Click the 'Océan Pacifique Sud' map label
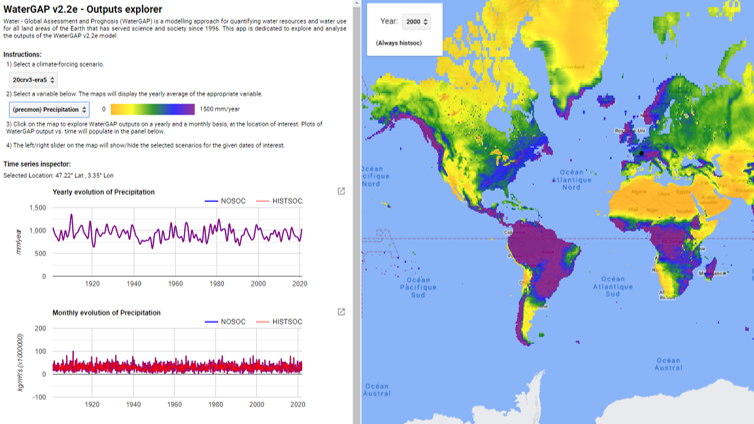This screenshot has width=754, height=424. point(418,287)
